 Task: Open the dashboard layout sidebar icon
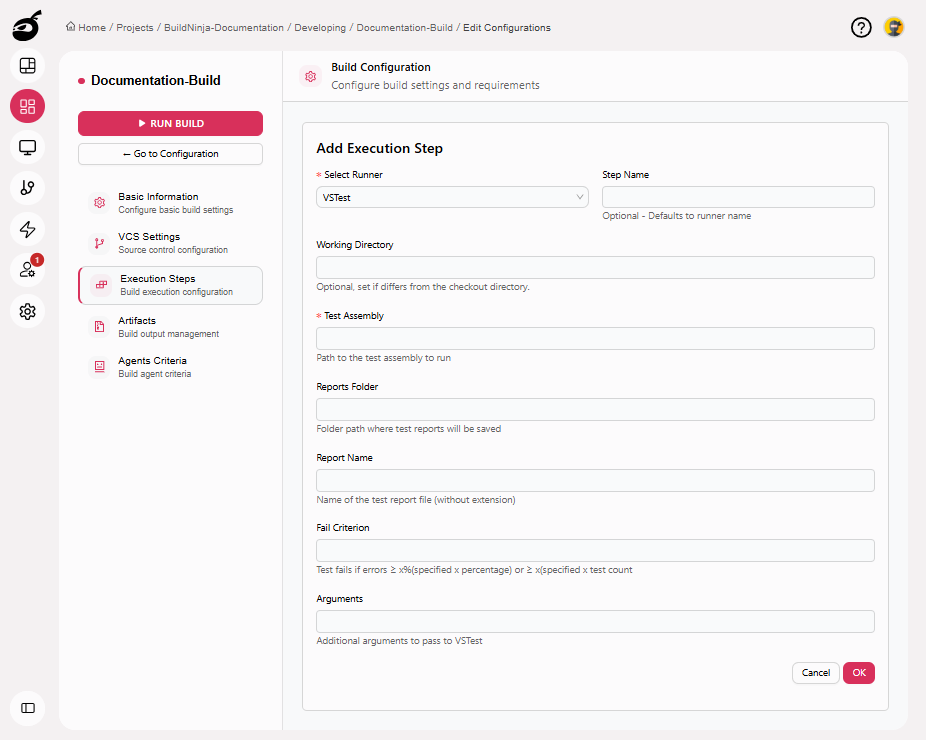[x=28, y=66]
